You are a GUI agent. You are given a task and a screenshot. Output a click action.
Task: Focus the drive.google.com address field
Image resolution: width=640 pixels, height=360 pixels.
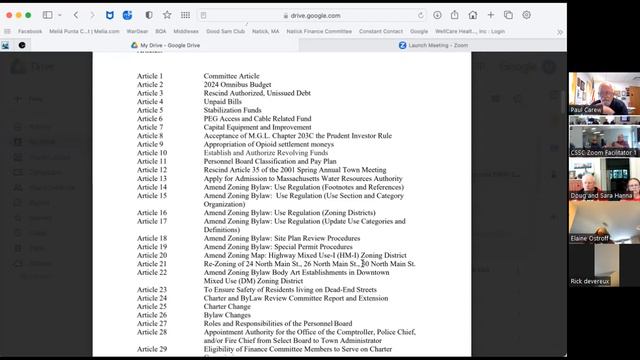coord(312,16)
